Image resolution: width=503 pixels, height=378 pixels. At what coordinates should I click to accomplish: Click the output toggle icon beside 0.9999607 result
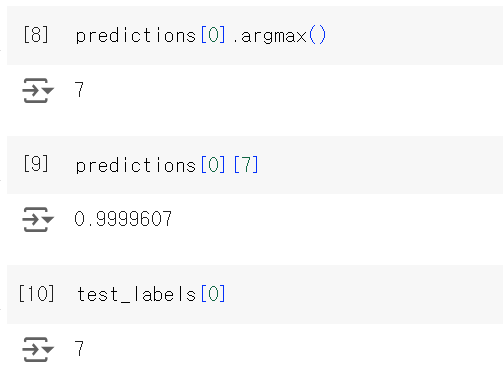click(38, 219)
